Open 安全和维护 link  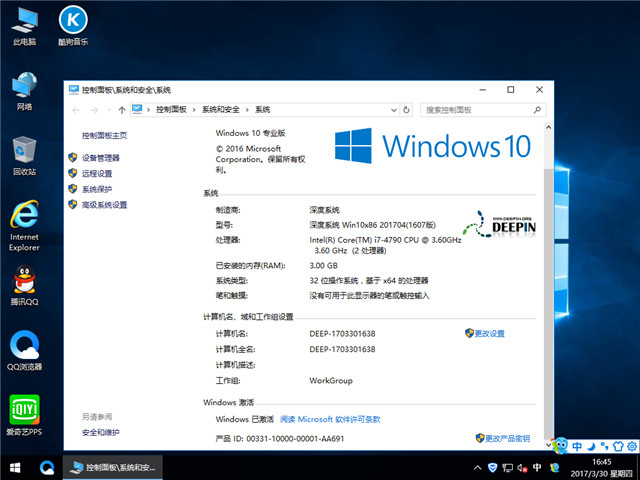(x=100, y=433)
